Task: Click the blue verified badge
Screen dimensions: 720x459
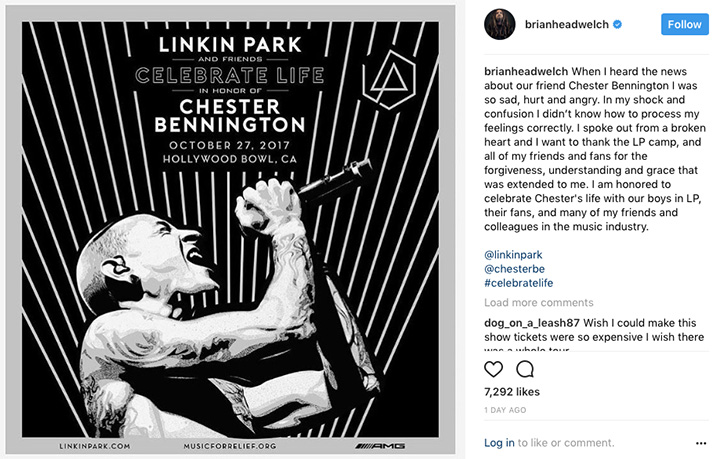Action: (x=618, y=24)
